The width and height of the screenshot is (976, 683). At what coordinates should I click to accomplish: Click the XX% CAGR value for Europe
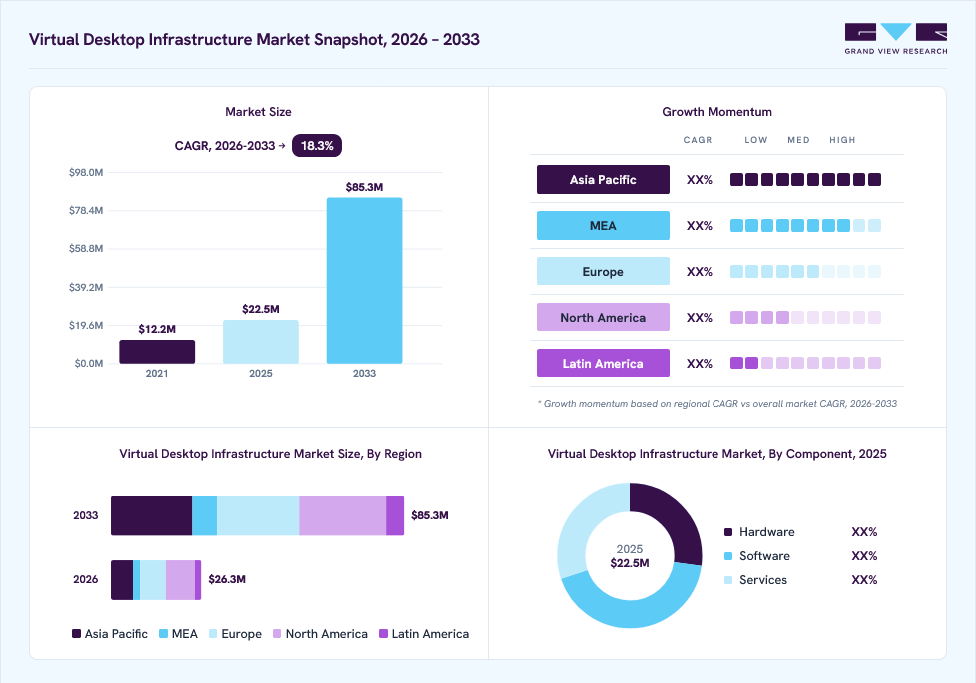[700, 271]
